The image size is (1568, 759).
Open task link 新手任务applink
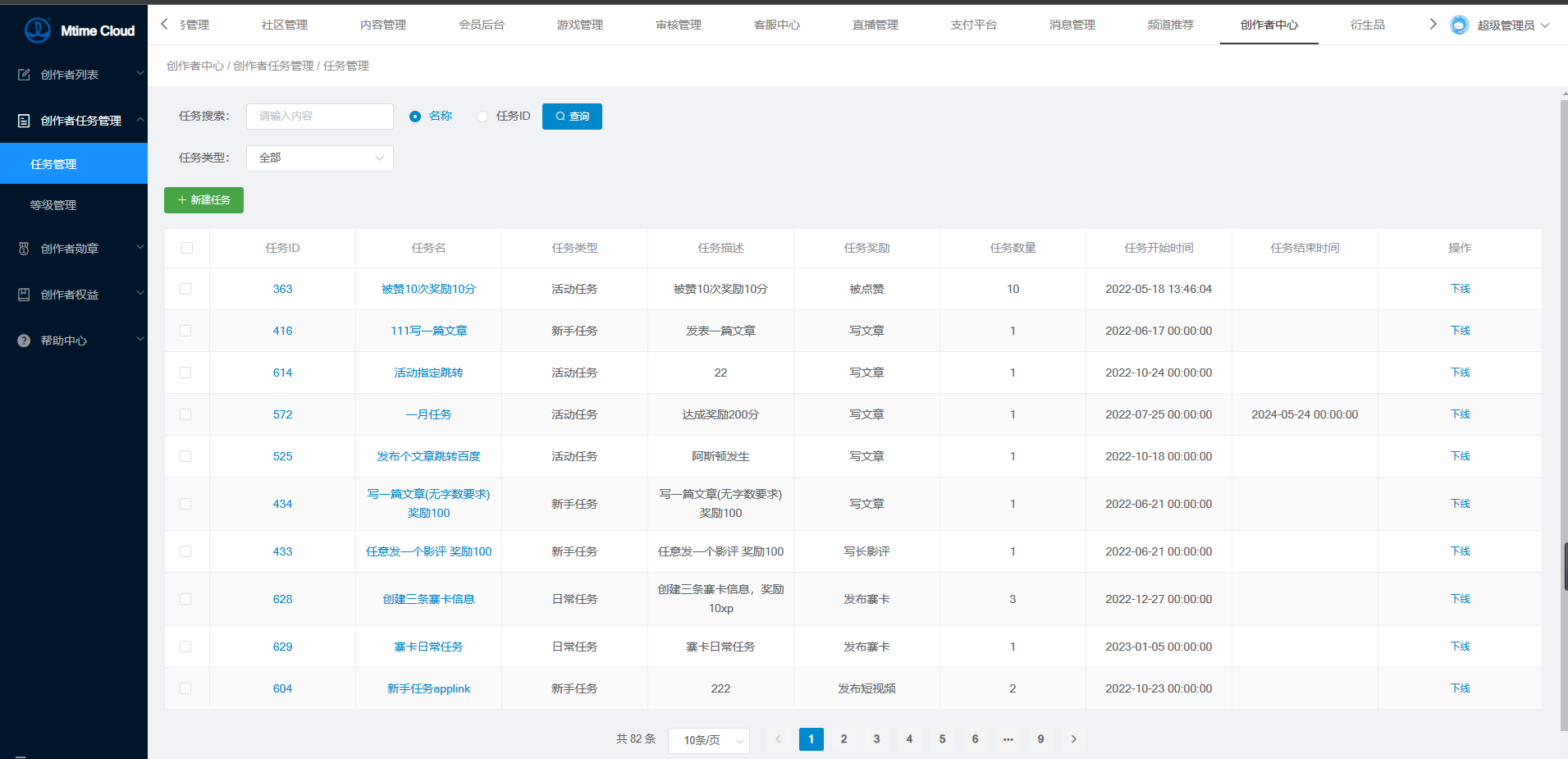coord(428,688)
